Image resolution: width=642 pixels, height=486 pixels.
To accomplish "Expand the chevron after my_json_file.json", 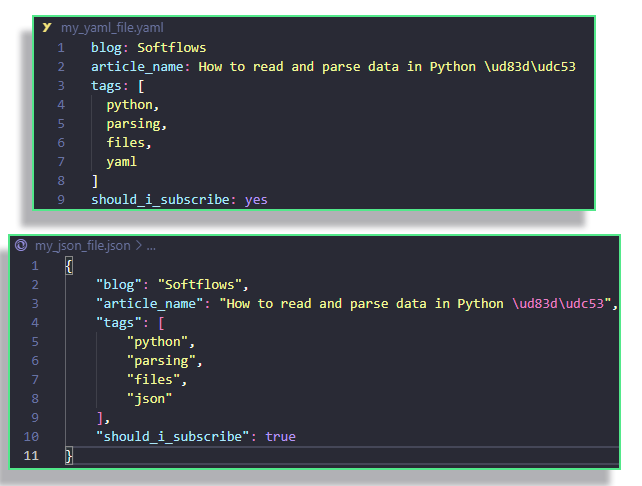I will 138,245.
